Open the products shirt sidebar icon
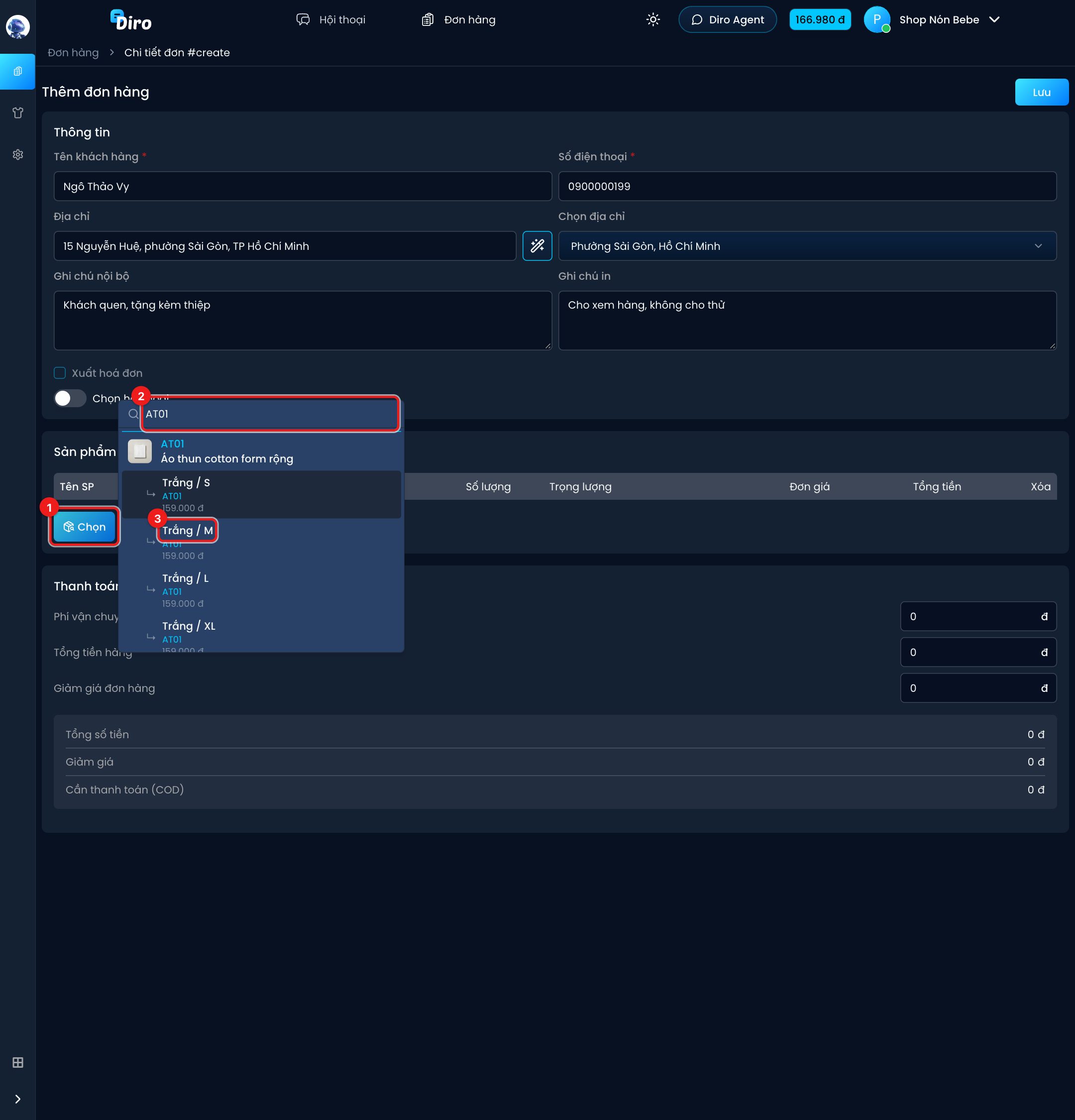This screenshot has height=1120, width=1075. coord(18,113)
